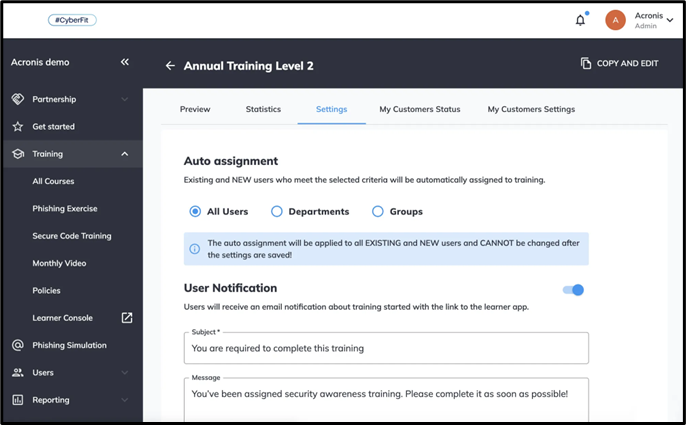Click the #CyberFit logo badge

[72, 20]
